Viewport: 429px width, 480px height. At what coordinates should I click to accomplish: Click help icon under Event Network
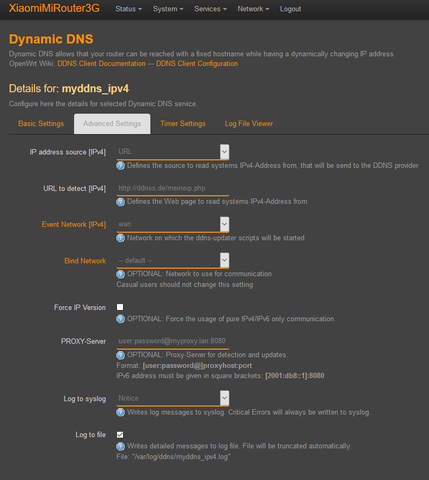(x=120, y=238)
